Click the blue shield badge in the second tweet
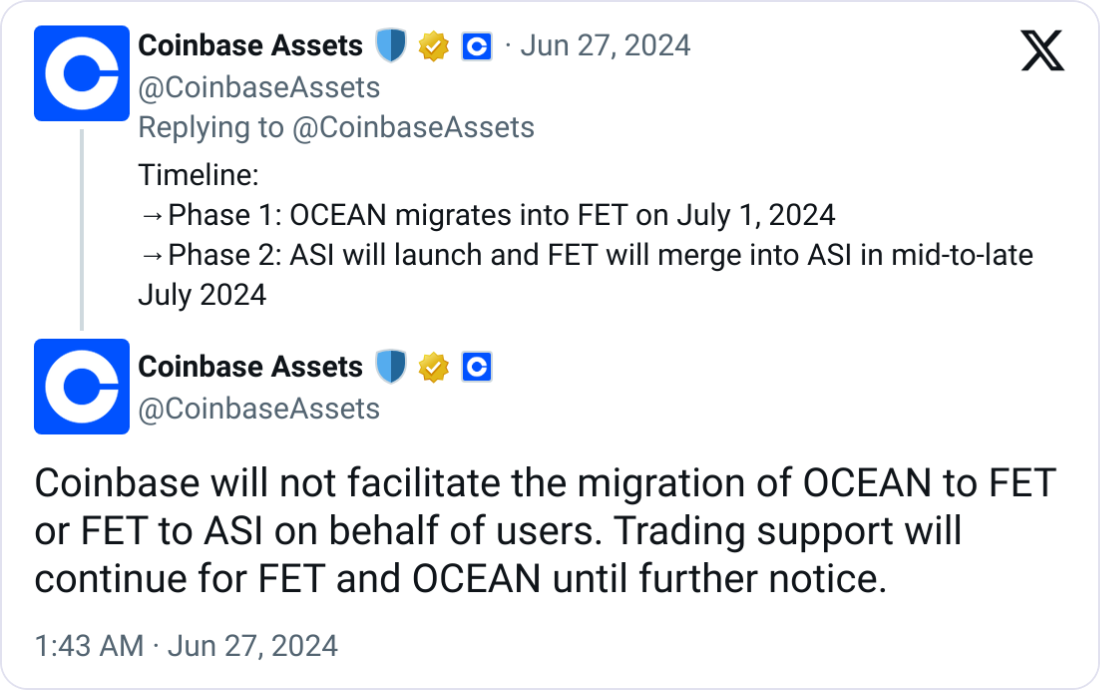The image size is (1100, 690). coord(390,367)
